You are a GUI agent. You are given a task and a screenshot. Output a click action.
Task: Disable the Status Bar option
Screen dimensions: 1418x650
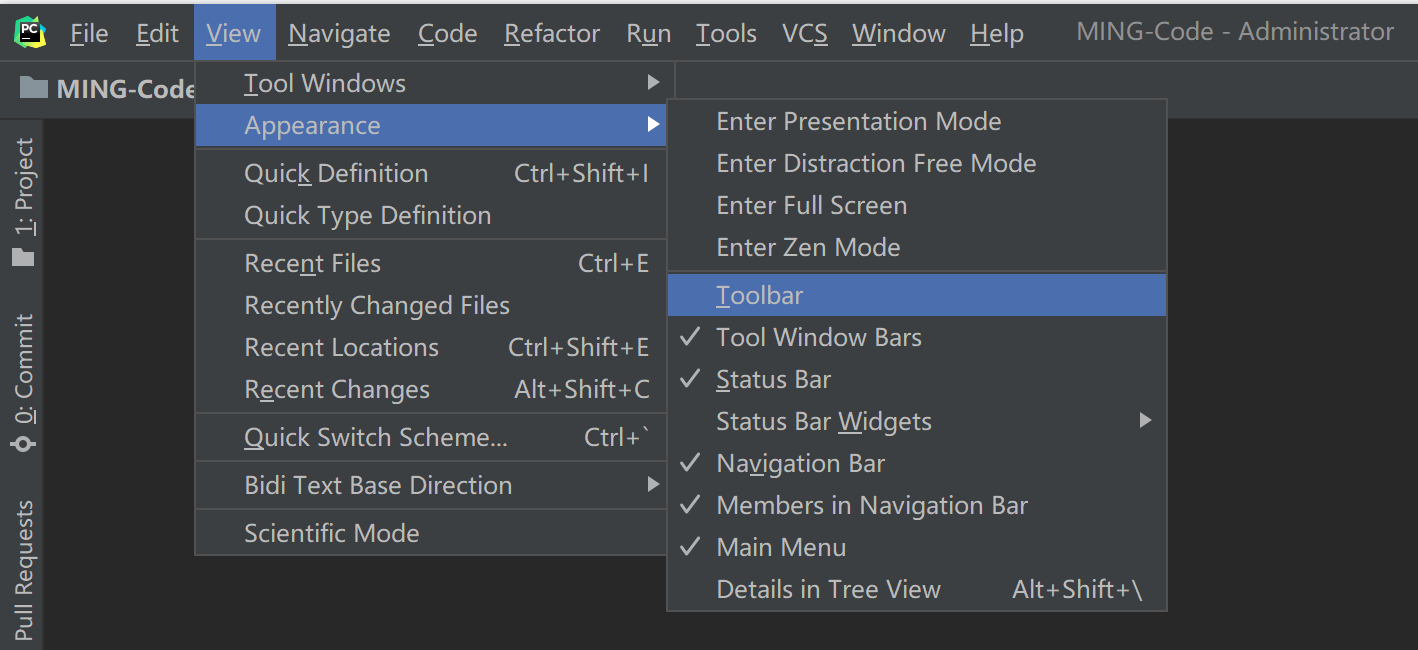click(x=773, y=380)
